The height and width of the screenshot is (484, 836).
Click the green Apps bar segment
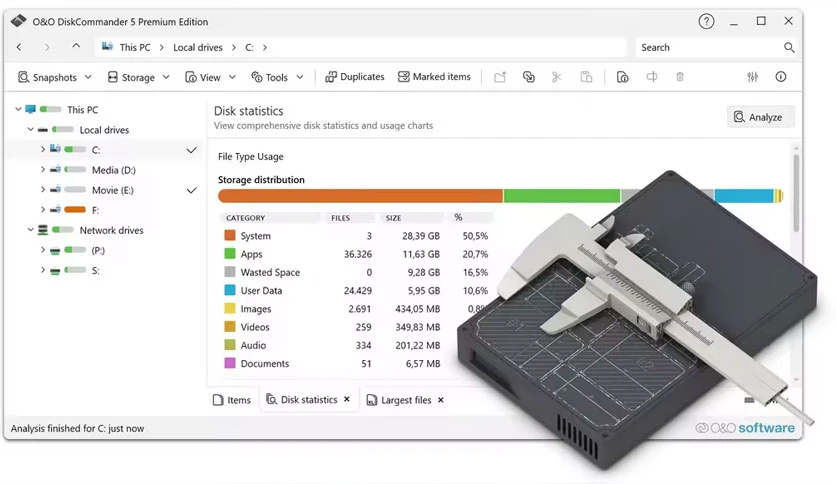click(x=561, y=196)
